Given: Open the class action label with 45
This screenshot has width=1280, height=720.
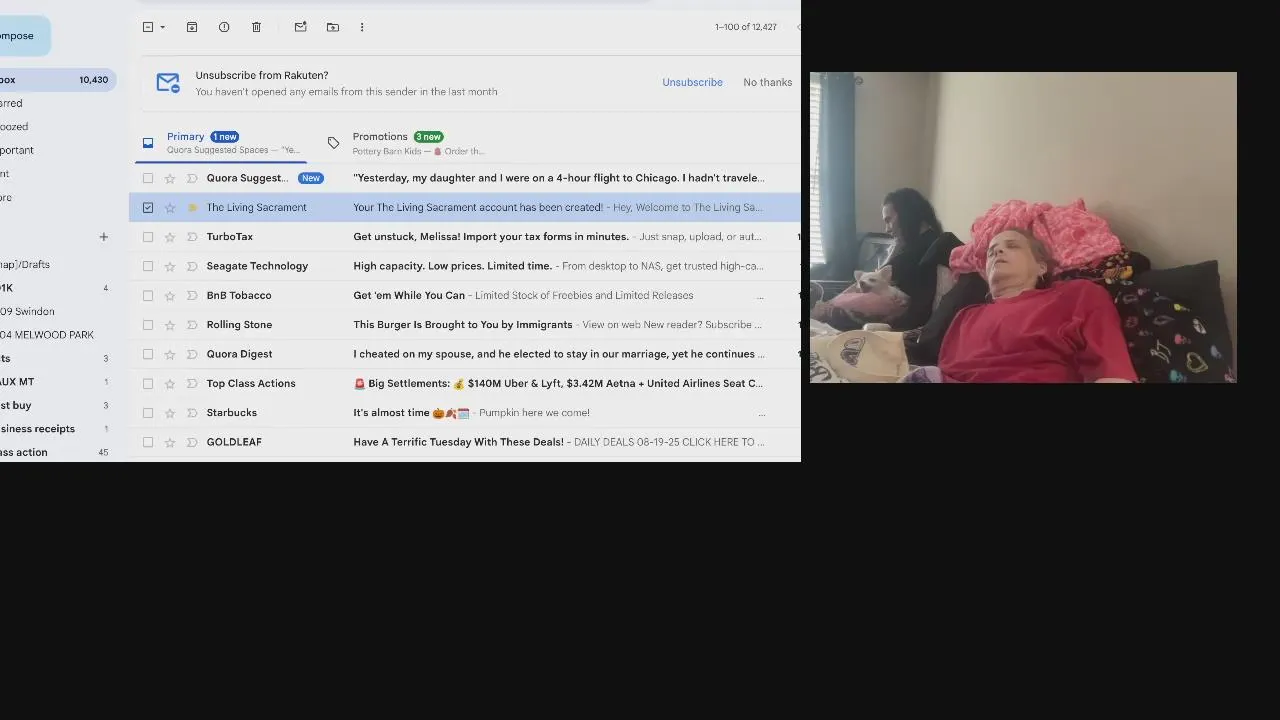Looking at the screenshot, I should (x=55, y=453).
